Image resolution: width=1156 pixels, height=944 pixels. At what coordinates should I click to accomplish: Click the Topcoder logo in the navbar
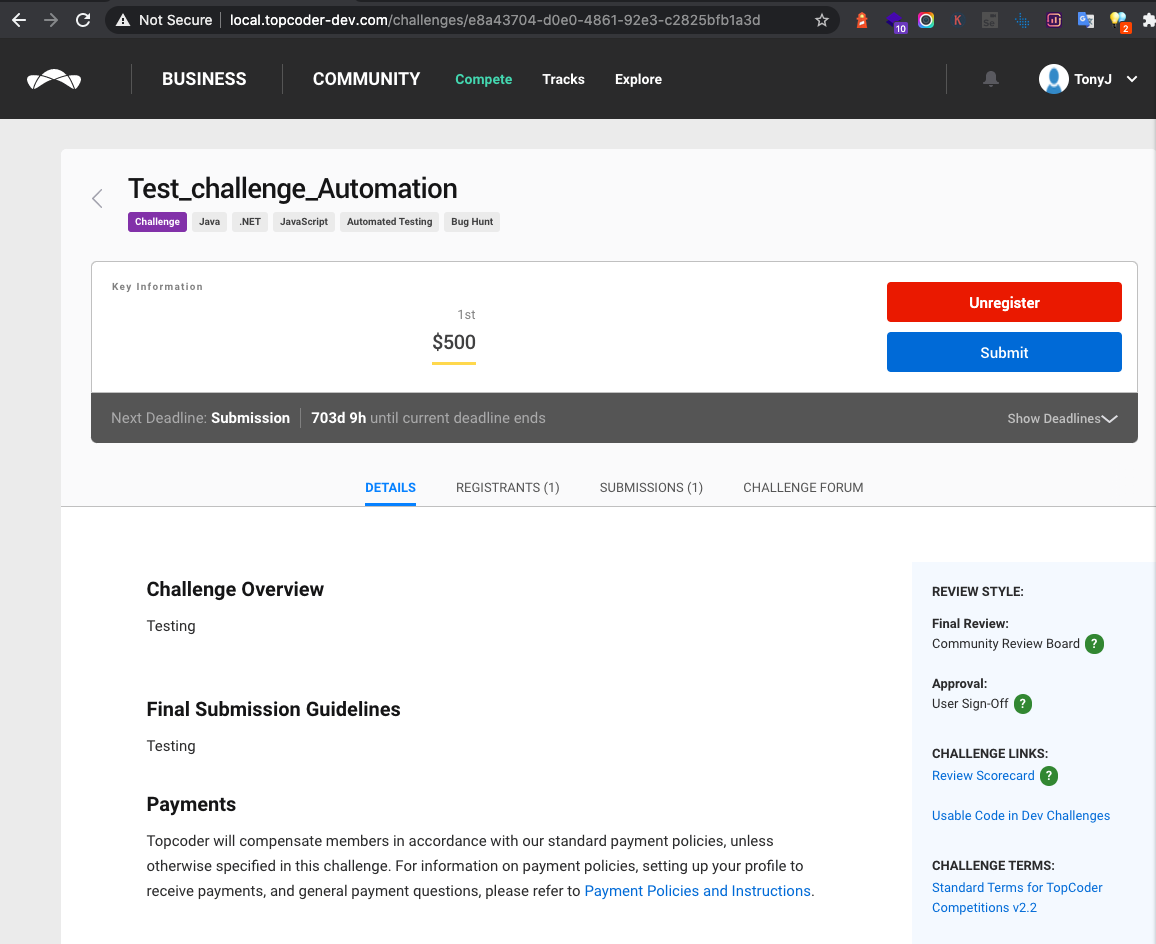(54, 79)
